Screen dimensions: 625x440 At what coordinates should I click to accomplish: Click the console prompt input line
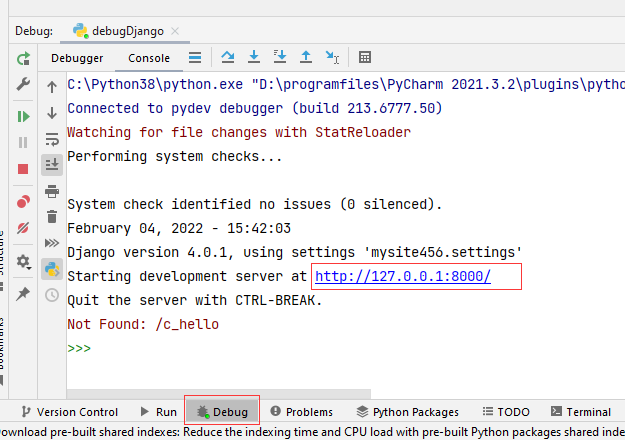click(300, 349)
